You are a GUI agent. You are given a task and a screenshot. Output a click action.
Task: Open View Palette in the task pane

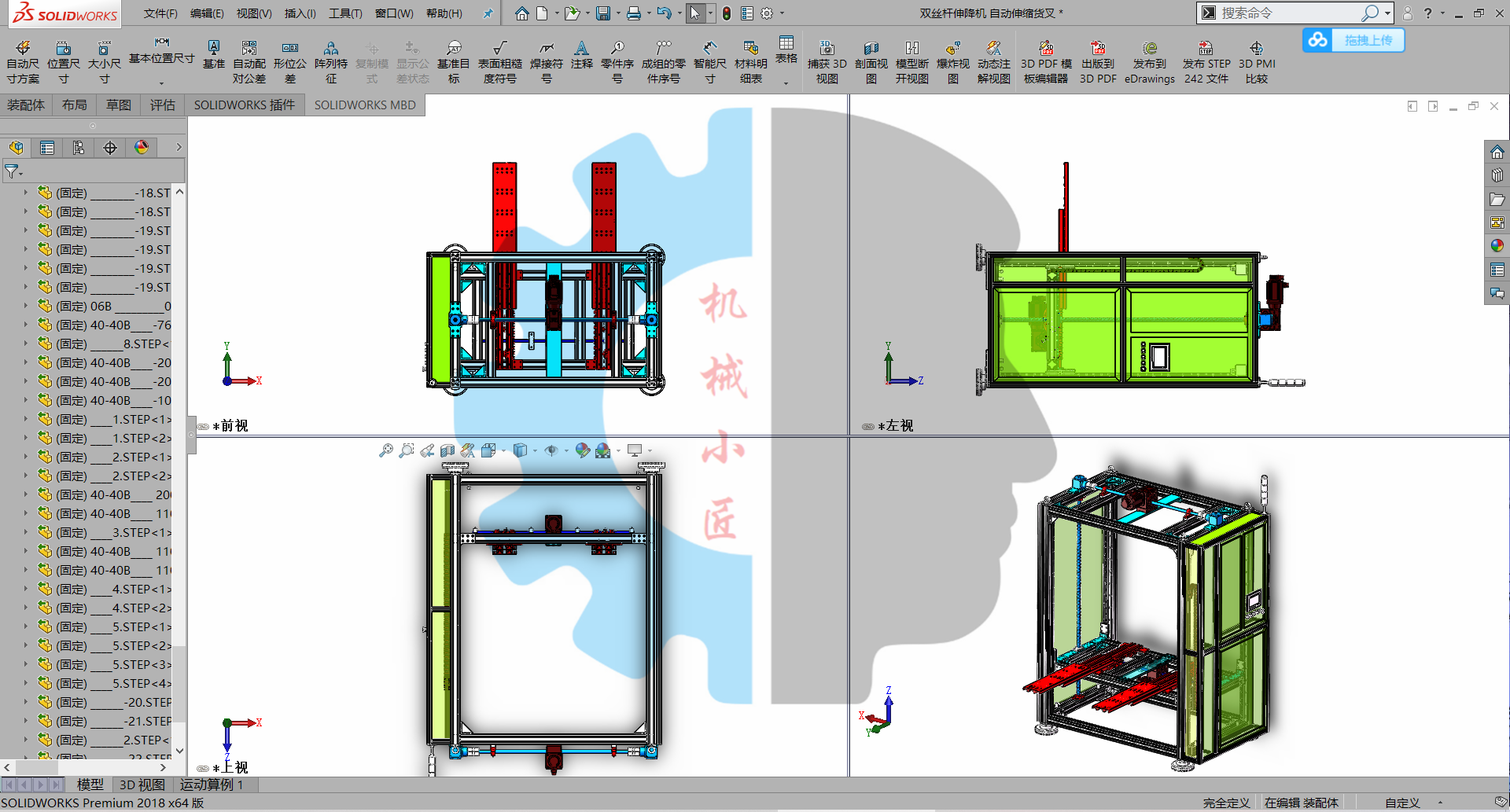[x=1497, y=222]
